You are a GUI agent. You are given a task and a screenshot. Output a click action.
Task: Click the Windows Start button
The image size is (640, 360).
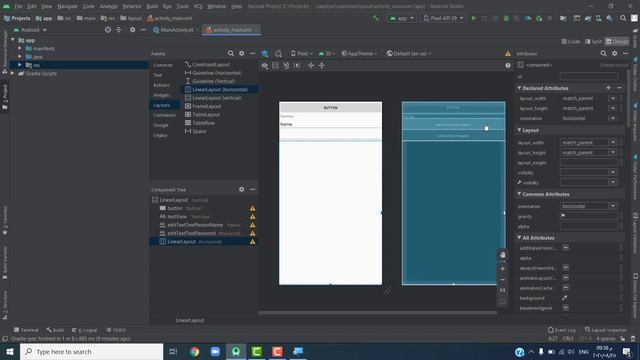10,351
